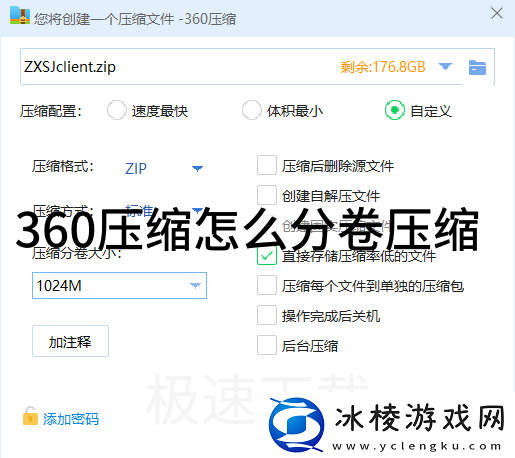This screenshot has width=515, height=458.
Task: Open the 压缩格式 ZIP dropdown
Action: [x=197, y=168]
